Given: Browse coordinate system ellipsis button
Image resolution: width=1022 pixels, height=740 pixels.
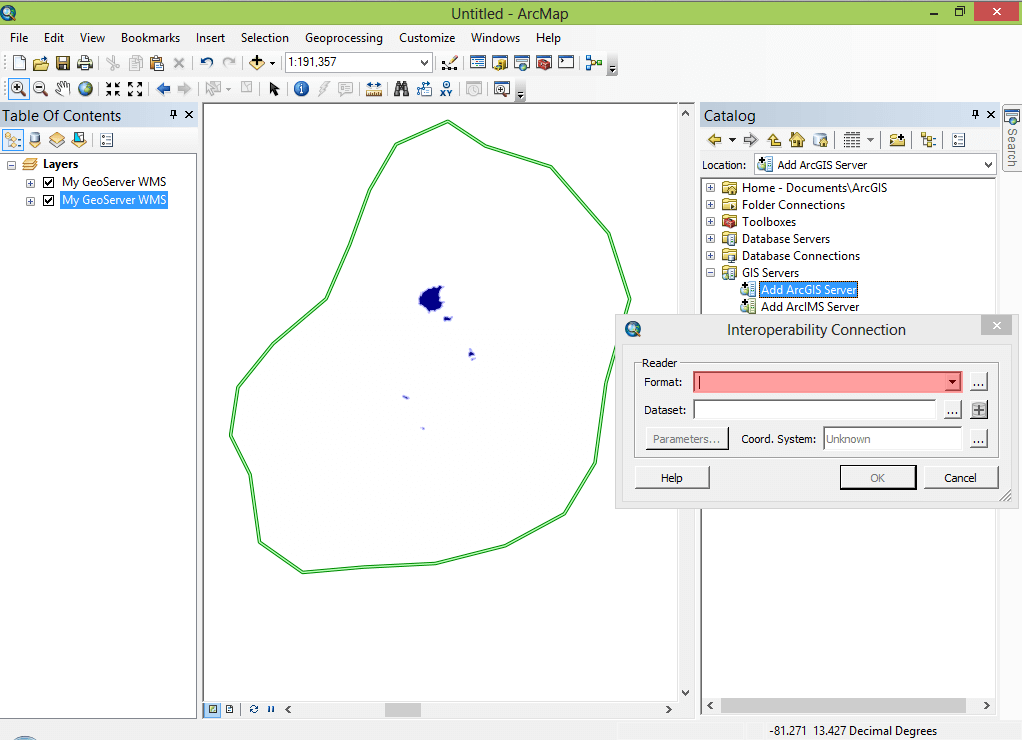Looking at the screenshot, I should click(978, 439).
